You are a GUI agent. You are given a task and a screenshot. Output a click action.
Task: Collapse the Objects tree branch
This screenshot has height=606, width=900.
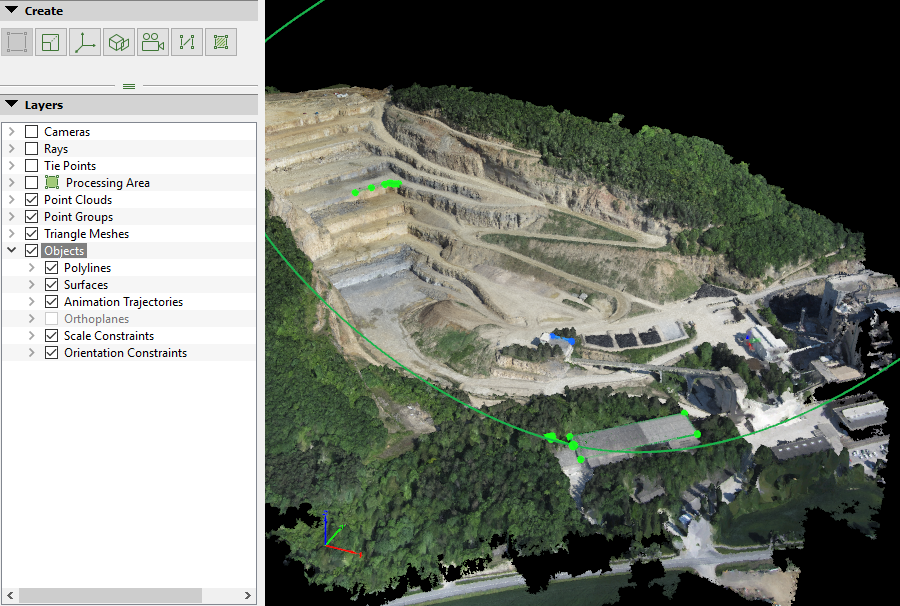click(10, 250)
